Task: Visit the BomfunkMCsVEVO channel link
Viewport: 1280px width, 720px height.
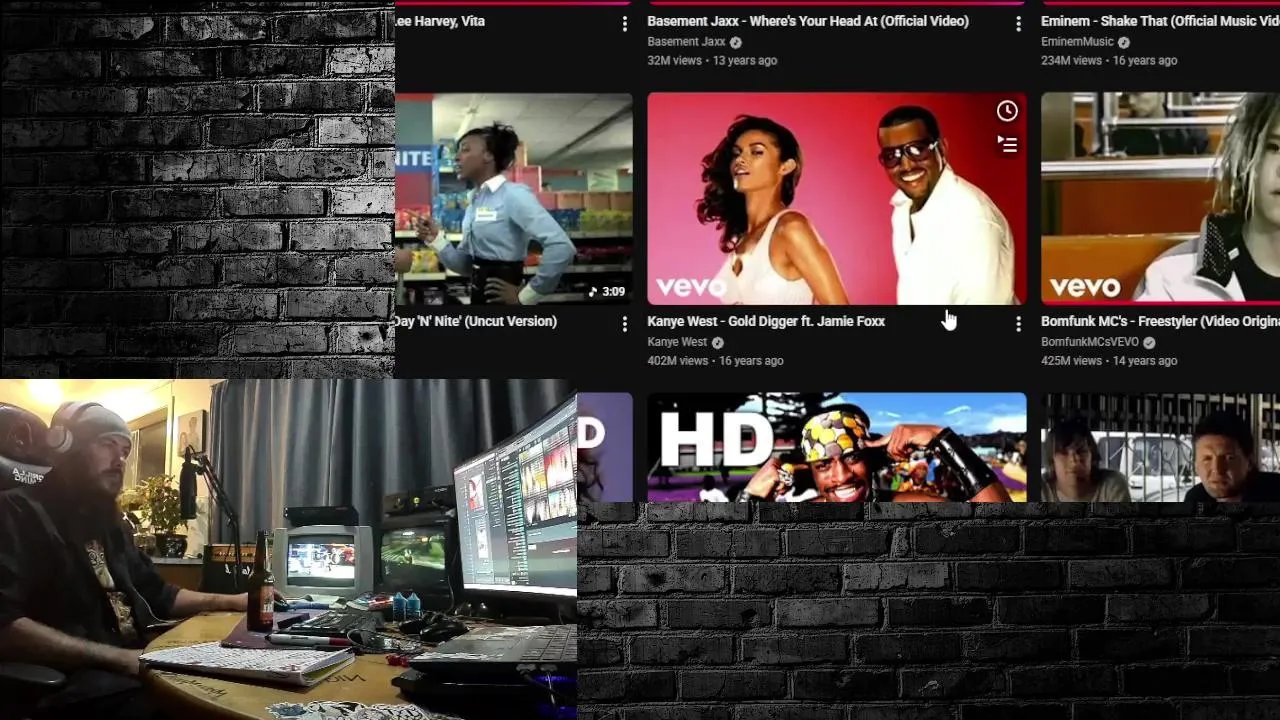Action: point(1090,342)
